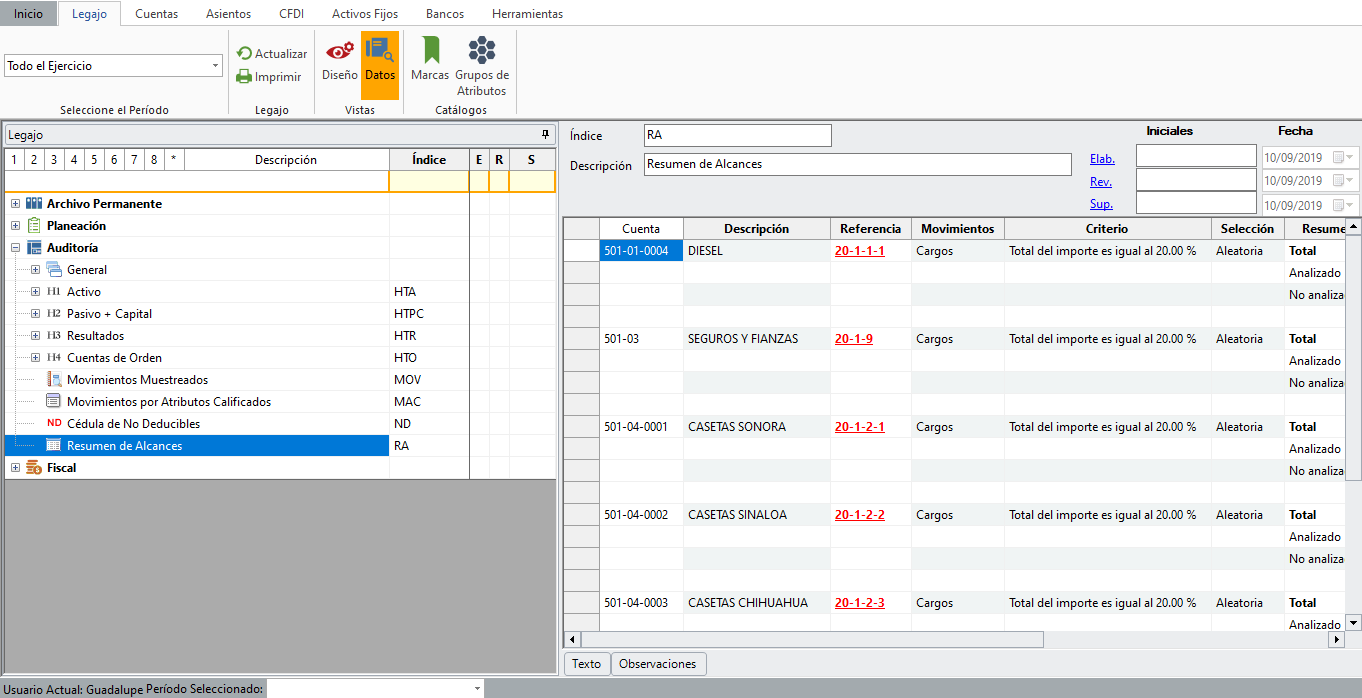Image resolution: width=1362 pixels, height=698 pixels.
Task: Expand the Archivo Permanente tree node
Action: click(x=15, y=204)
